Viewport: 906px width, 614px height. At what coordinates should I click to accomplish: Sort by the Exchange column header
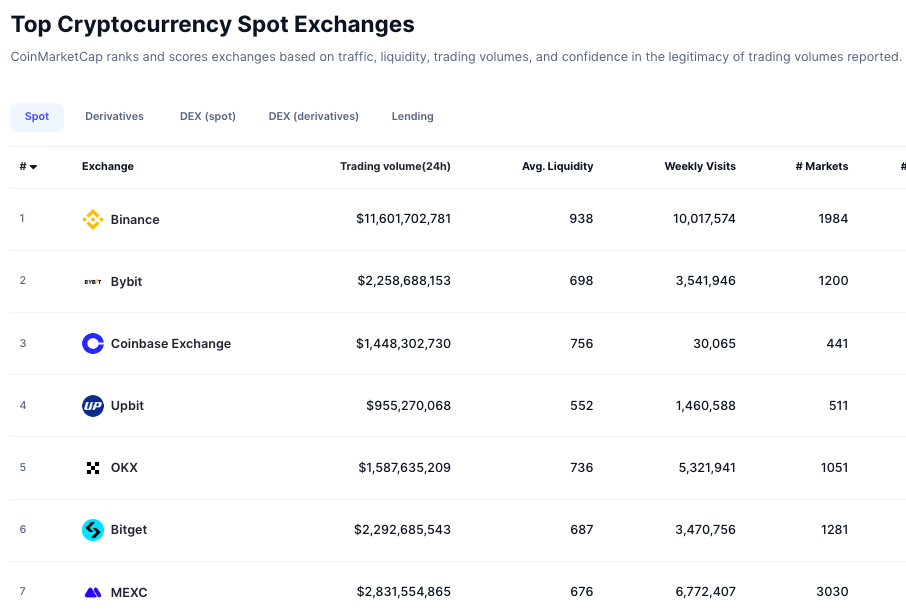pos(108,166)
